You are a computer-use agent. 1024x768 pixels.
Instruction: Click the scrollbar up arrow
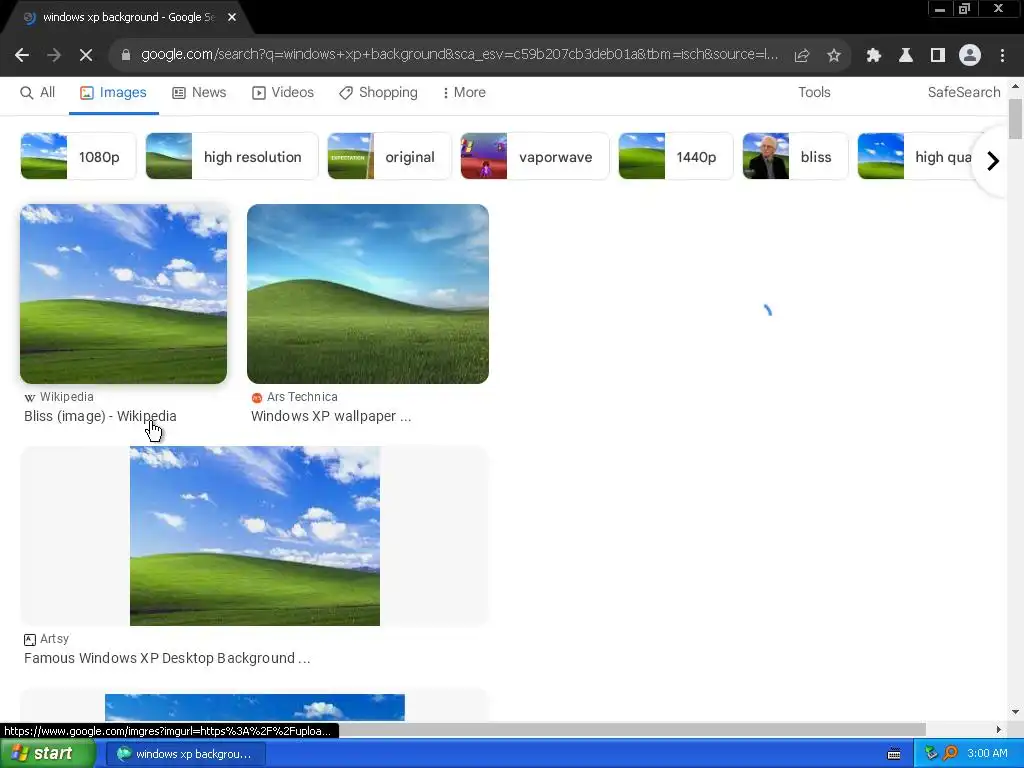coord(1016,86)
